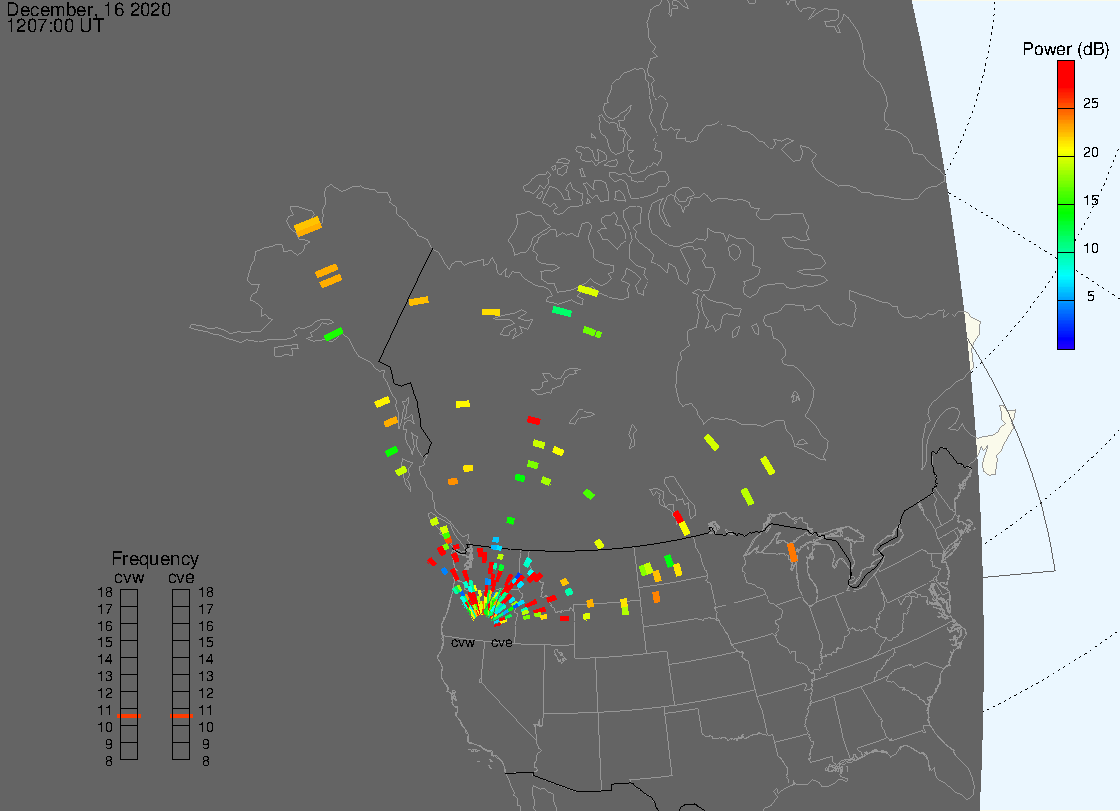Screen dimensions: 1120x811
Task: Click the 11 label left of cvw scale
Action: tap(105, 710)
